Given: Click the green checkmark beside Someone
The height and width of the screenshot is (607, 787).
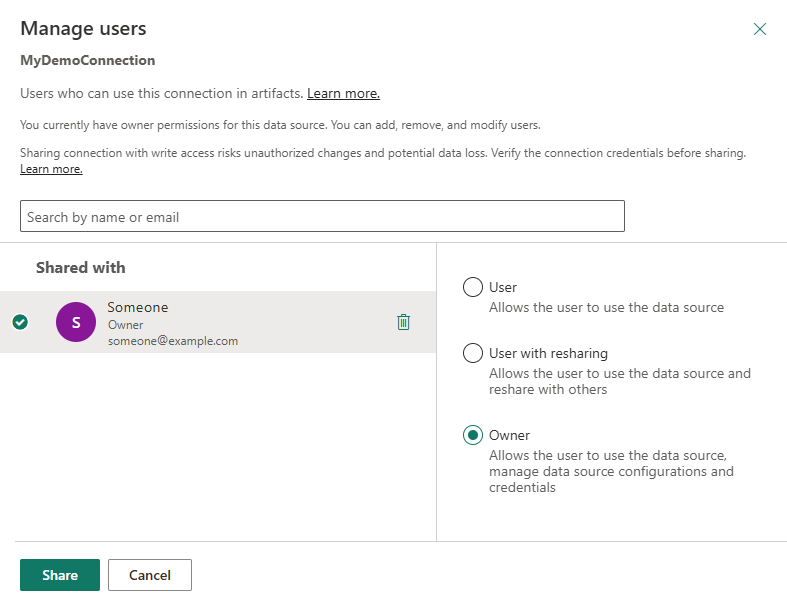Looking at the screenshot, I should [20, 322].
